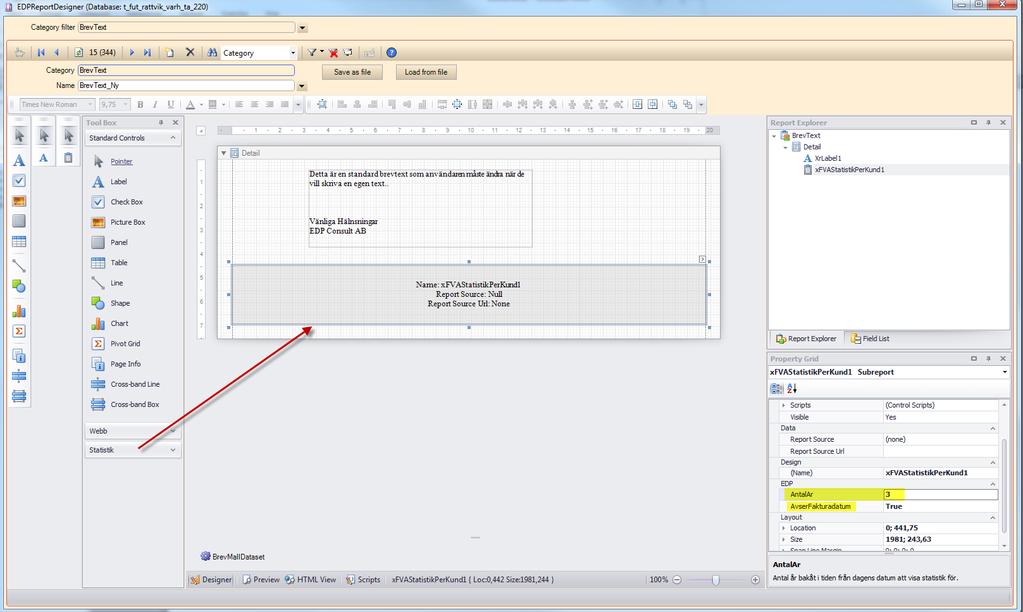Collapse the Detail band arrow

[x=224, y=153]
